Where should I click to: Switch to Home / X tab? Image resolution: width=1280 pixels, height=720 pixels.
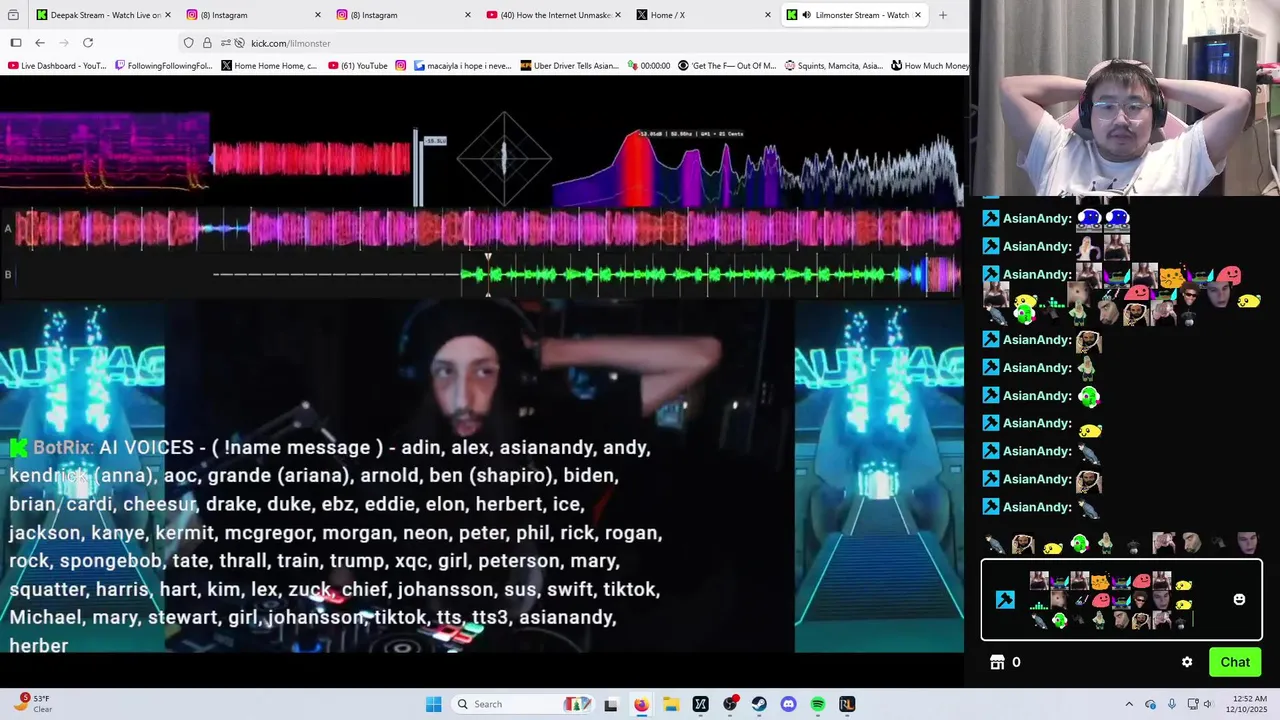704,15
